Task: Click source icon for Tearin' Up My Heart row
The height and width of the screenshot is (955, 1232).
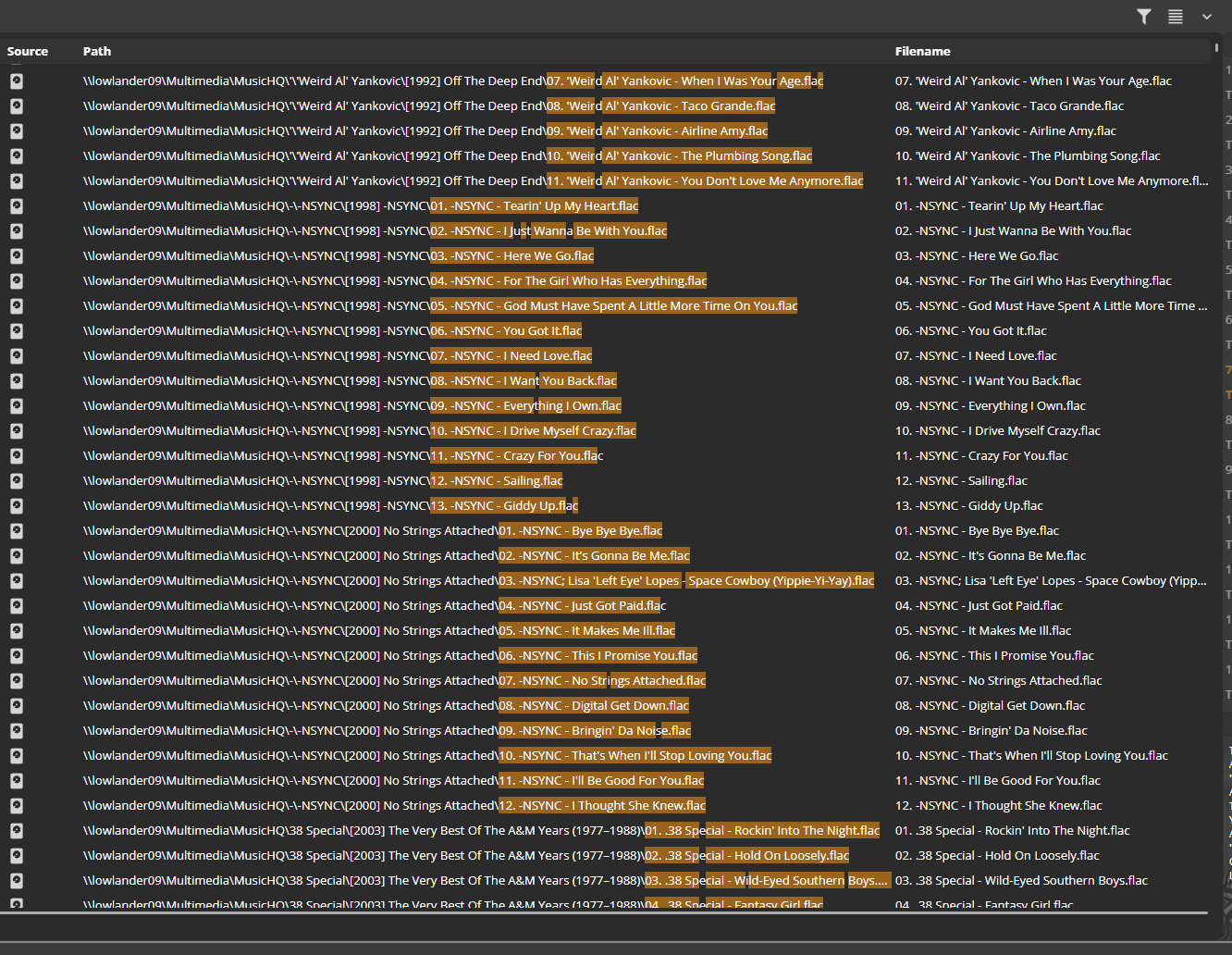Action: 17,206
